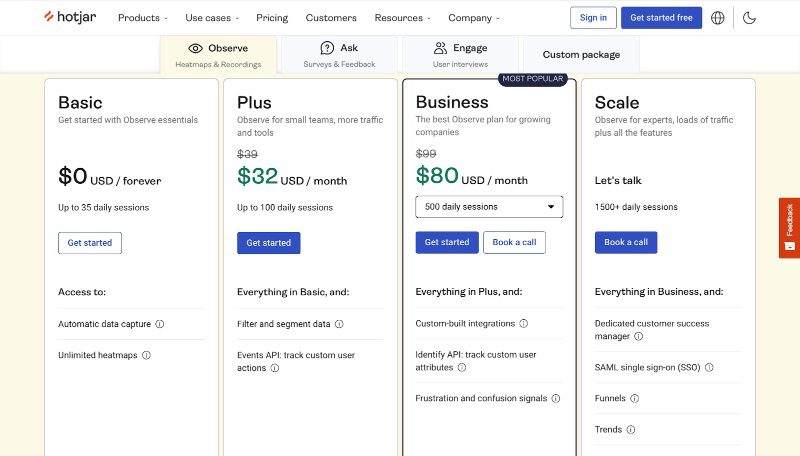The height and width of the screenshot is (456, 800).
Task: Click the $0 USD / forever price
Action: (x=110, y=176)
